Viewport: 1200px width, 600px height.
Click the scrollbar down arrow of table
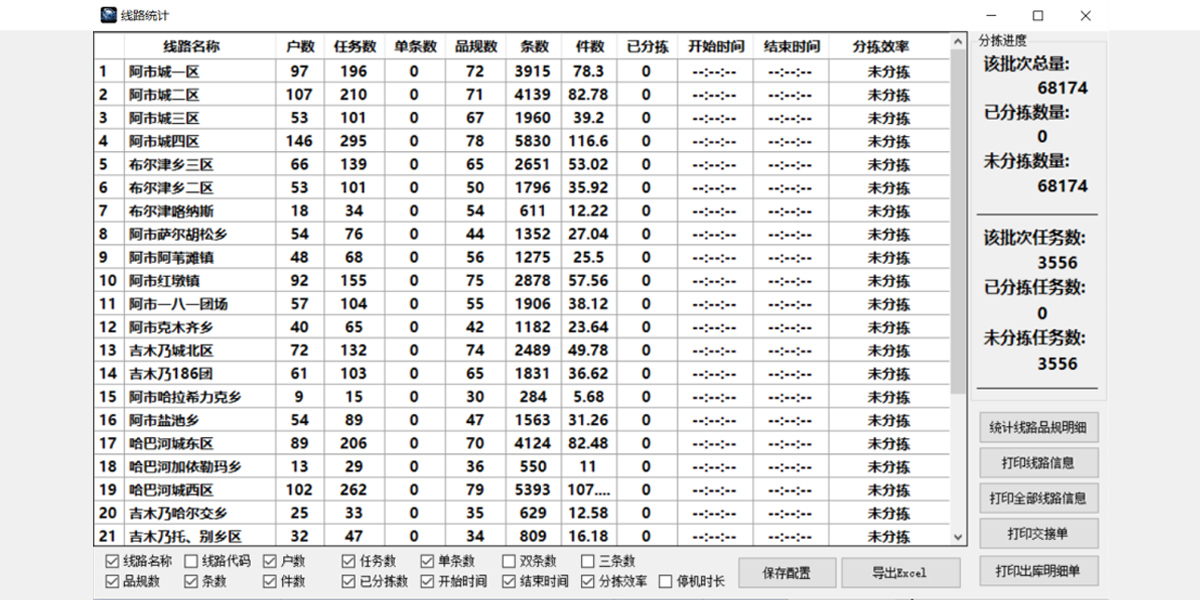click(959, 537)
